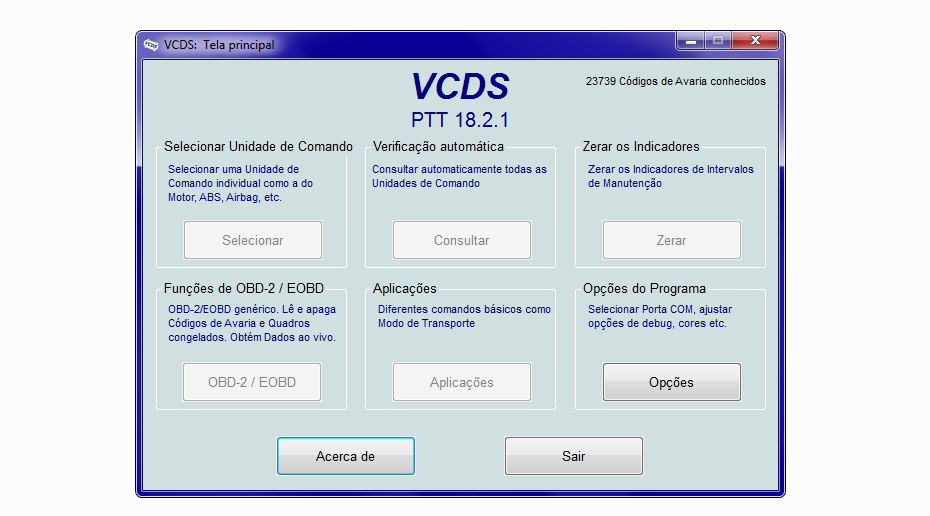Click the Zerar service reset button
The image size is (930, 516).
tap(671, 240)
